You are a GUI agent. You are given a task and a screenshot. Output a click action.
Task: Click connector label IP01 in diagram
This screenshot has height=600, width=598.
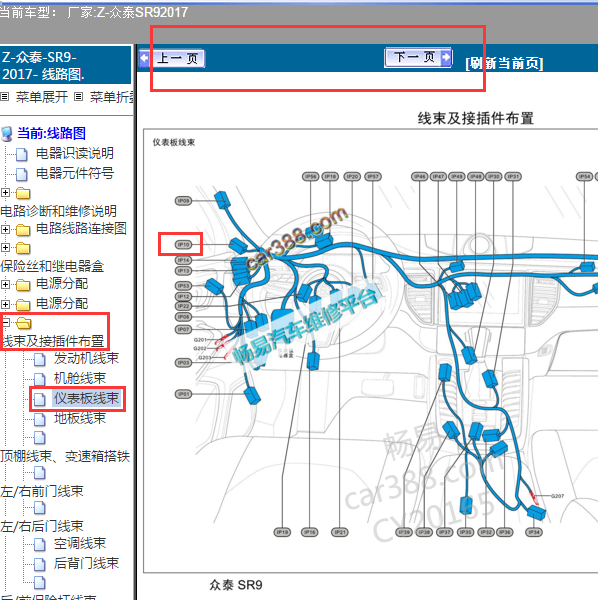tap(183, 394)
